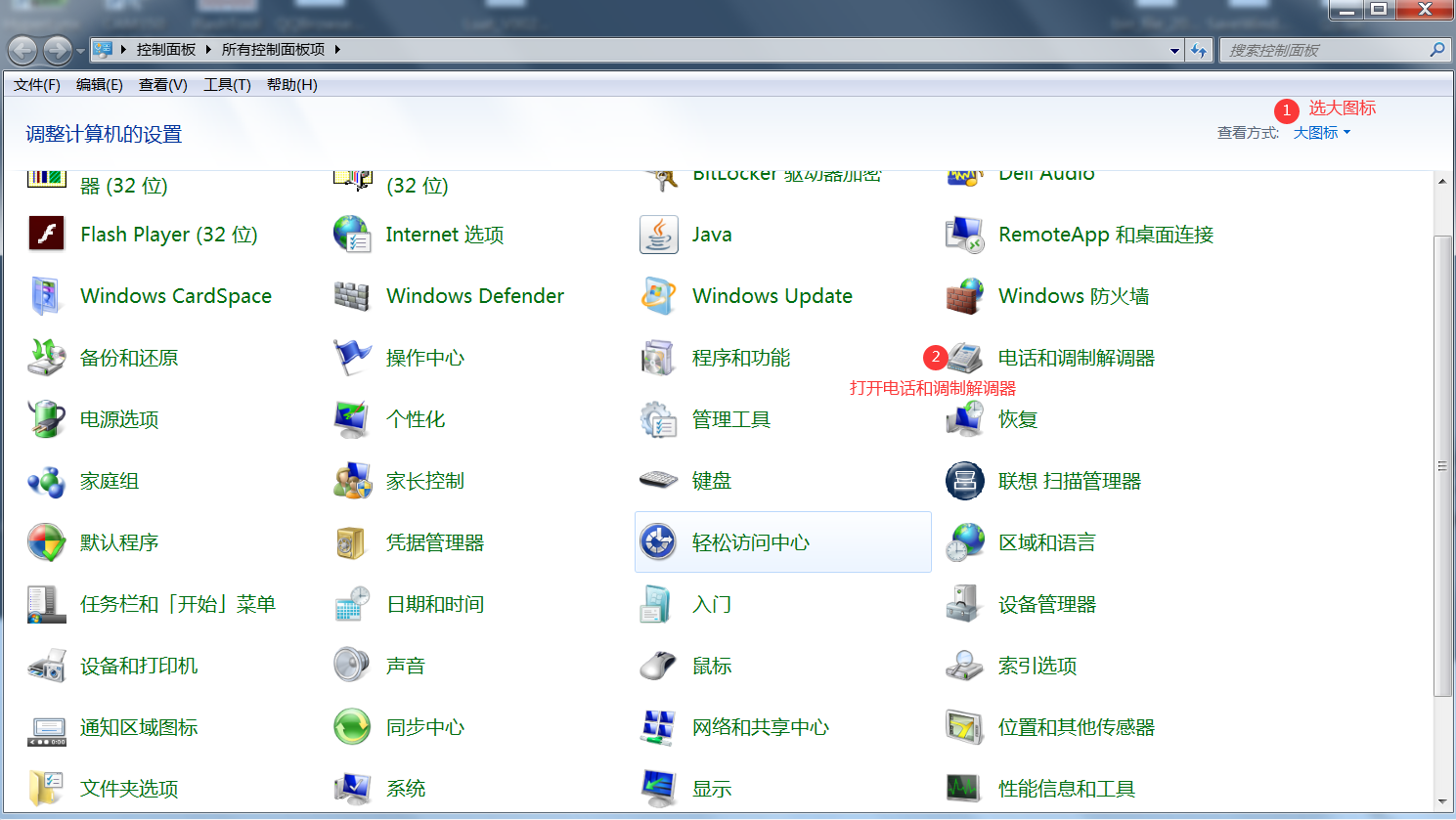Open the RemoteApp 和桌面连接 icon

[965, 235]
